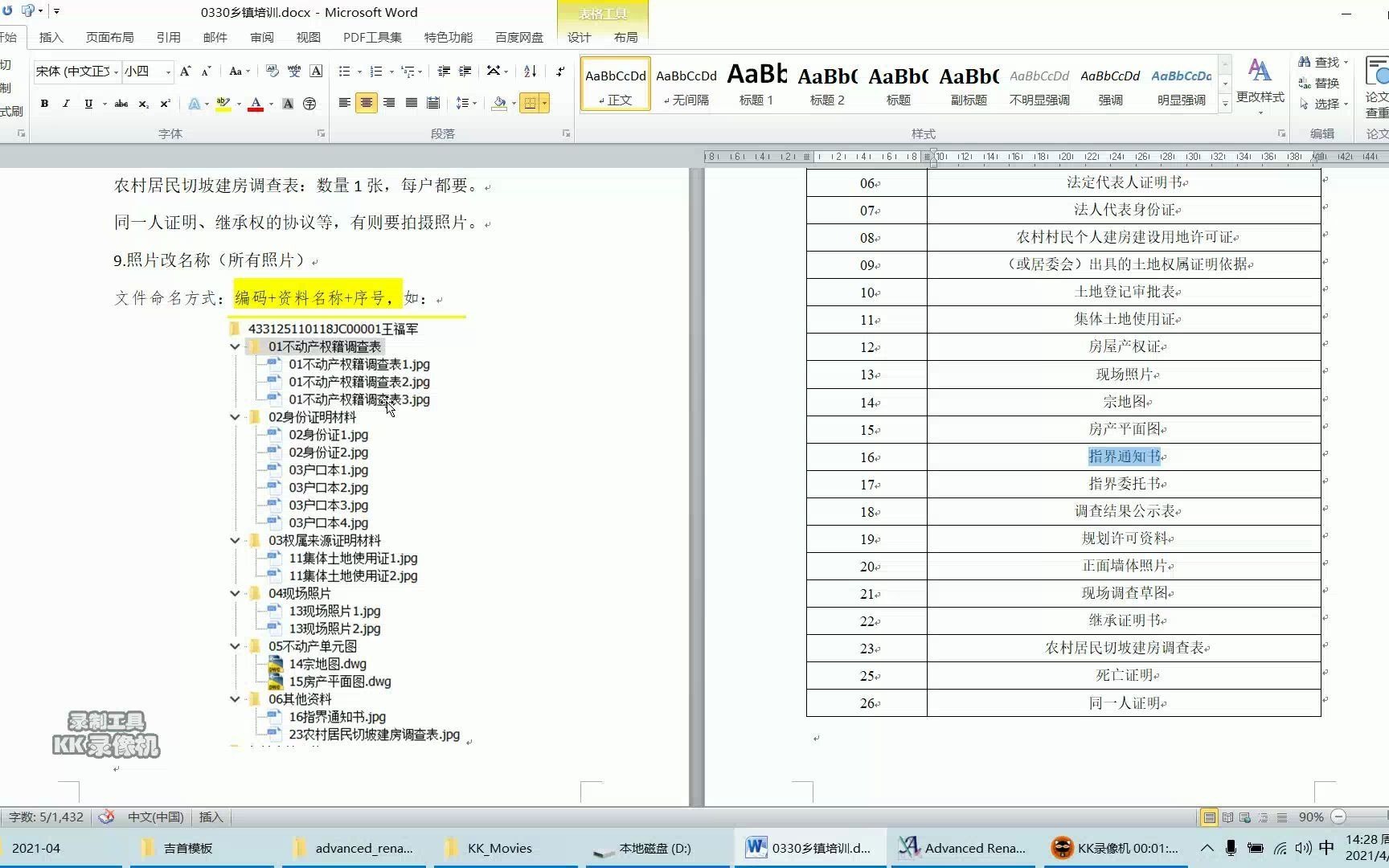The image size is (1389, 868).
Task: Apply character shading icon
Action: tap(288, 104)
